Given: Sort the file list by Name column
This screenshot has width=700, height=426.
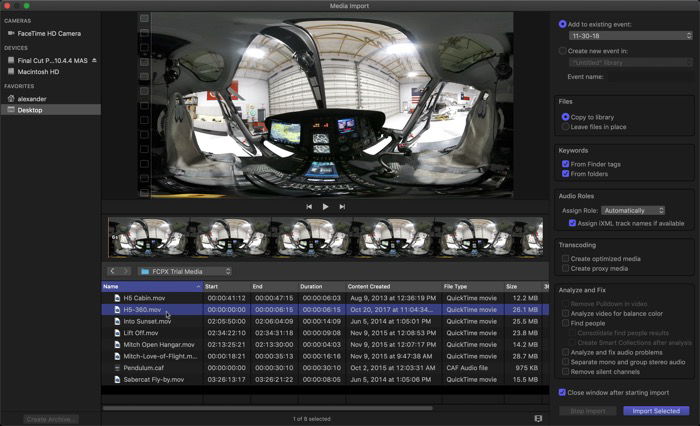Looking at the screenshot, I should click(150, 287).
